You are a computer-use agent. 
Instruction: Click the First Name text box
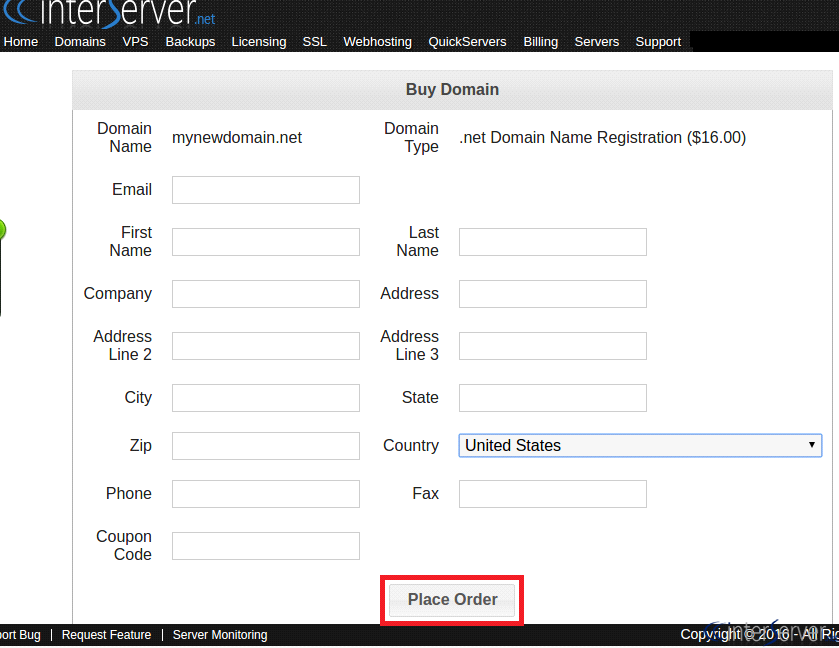[x=266, y=242]
